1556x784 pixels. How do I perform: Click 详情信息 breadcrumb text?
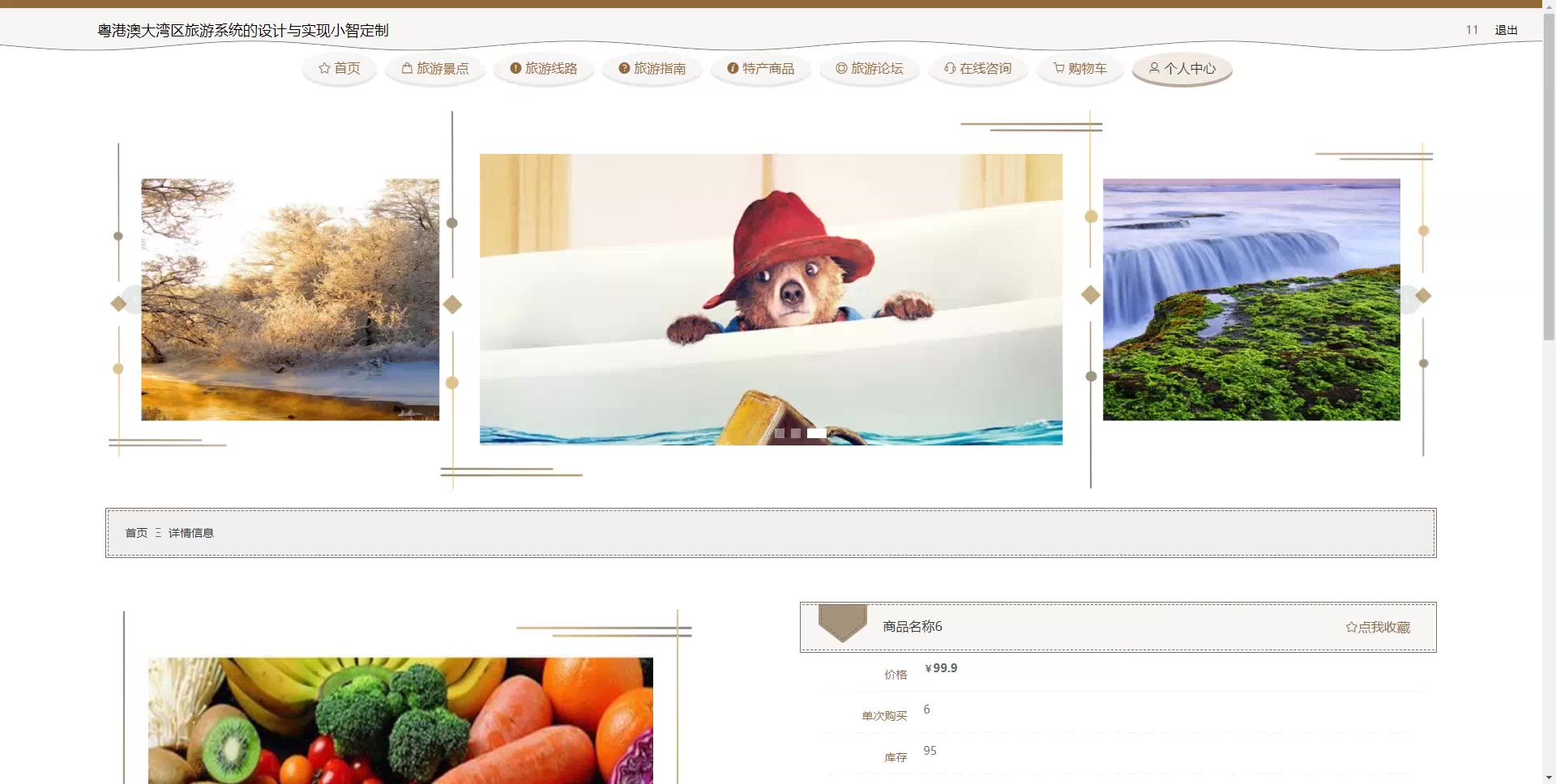pyautogui.click(x=191, y=533)
